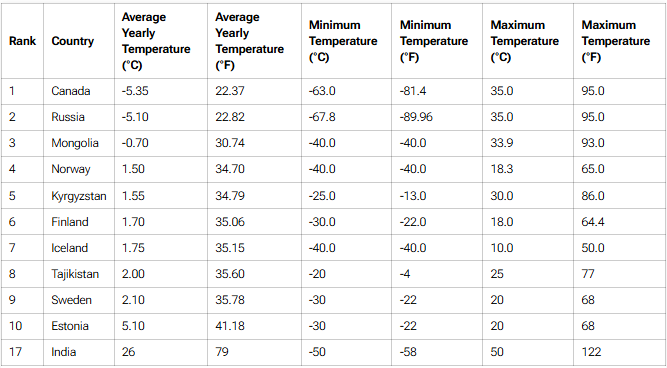Viewport: 667px width, 368px height.
Task: Select Finland's 64.4 maximum Fahrenheit value
Action: [593, 222]
